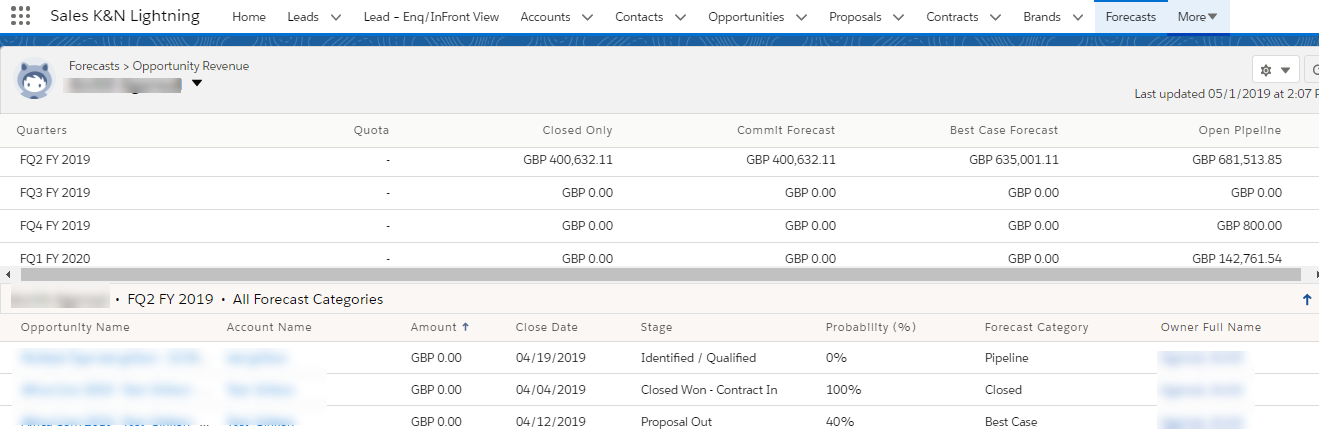Image resolution: width=1319 pixels, height=436 pixels.
Task: Click the up arrow in details header
Action: click(1307, 299)
